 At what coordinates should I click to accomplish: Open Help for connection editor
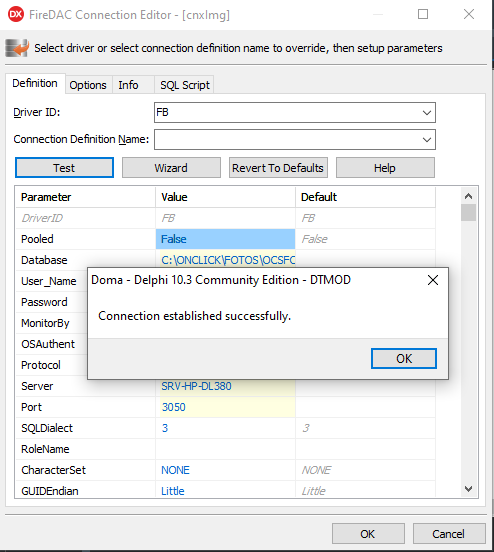(x=385, y=168)
